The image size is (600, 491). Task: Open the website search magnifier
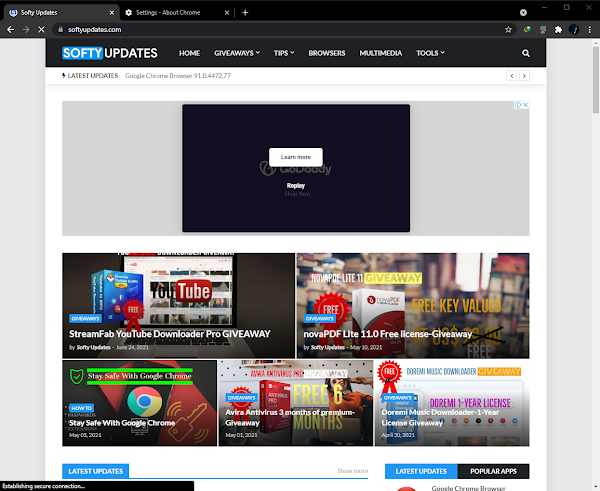[526, 53]
